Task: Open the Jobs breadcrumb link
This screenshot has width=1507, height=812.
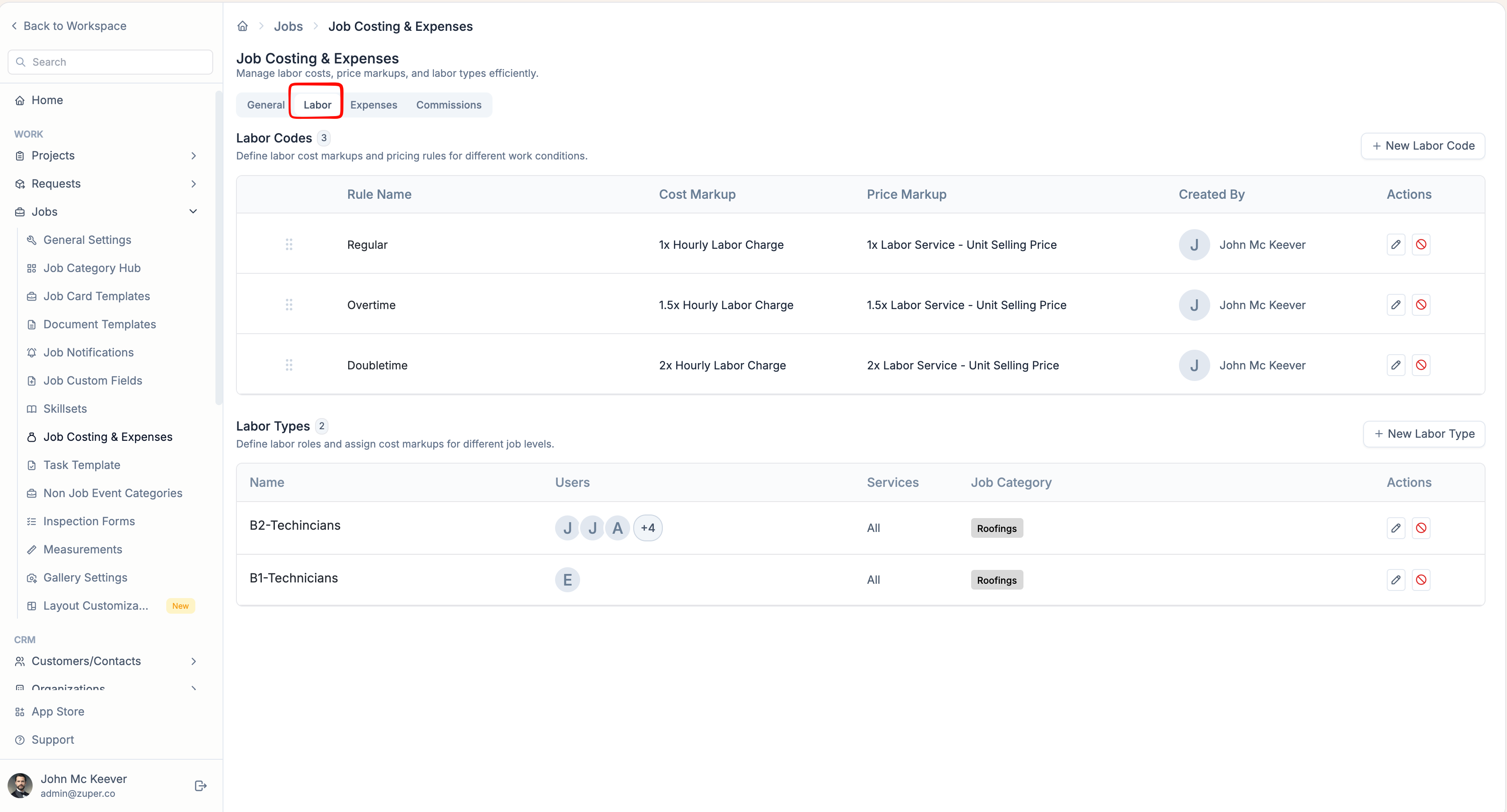Action: point(288,26)
